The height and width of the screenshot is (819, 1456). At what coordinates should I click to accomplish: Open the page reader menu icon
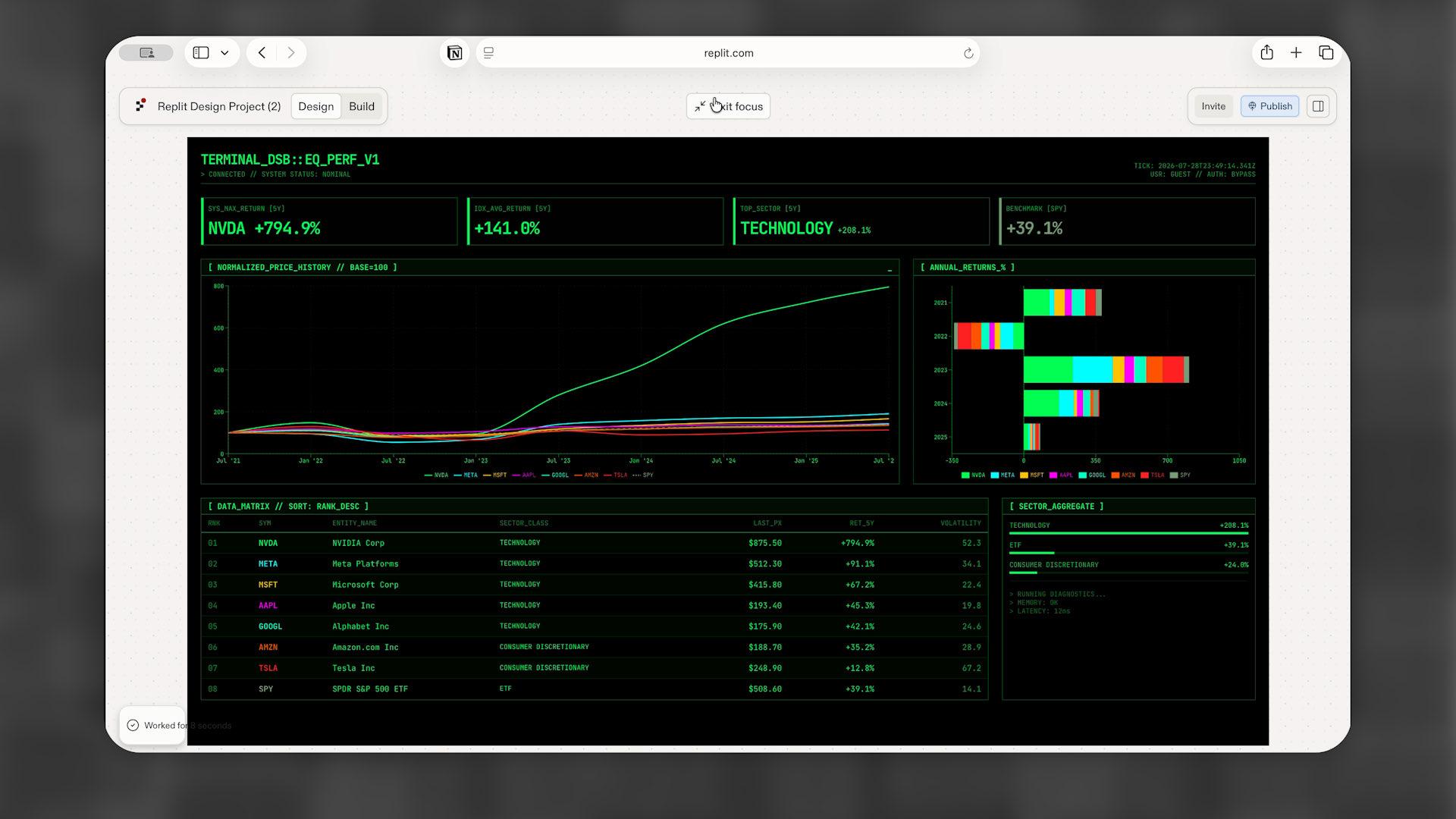pyautogui.click(x=489, y=53)
